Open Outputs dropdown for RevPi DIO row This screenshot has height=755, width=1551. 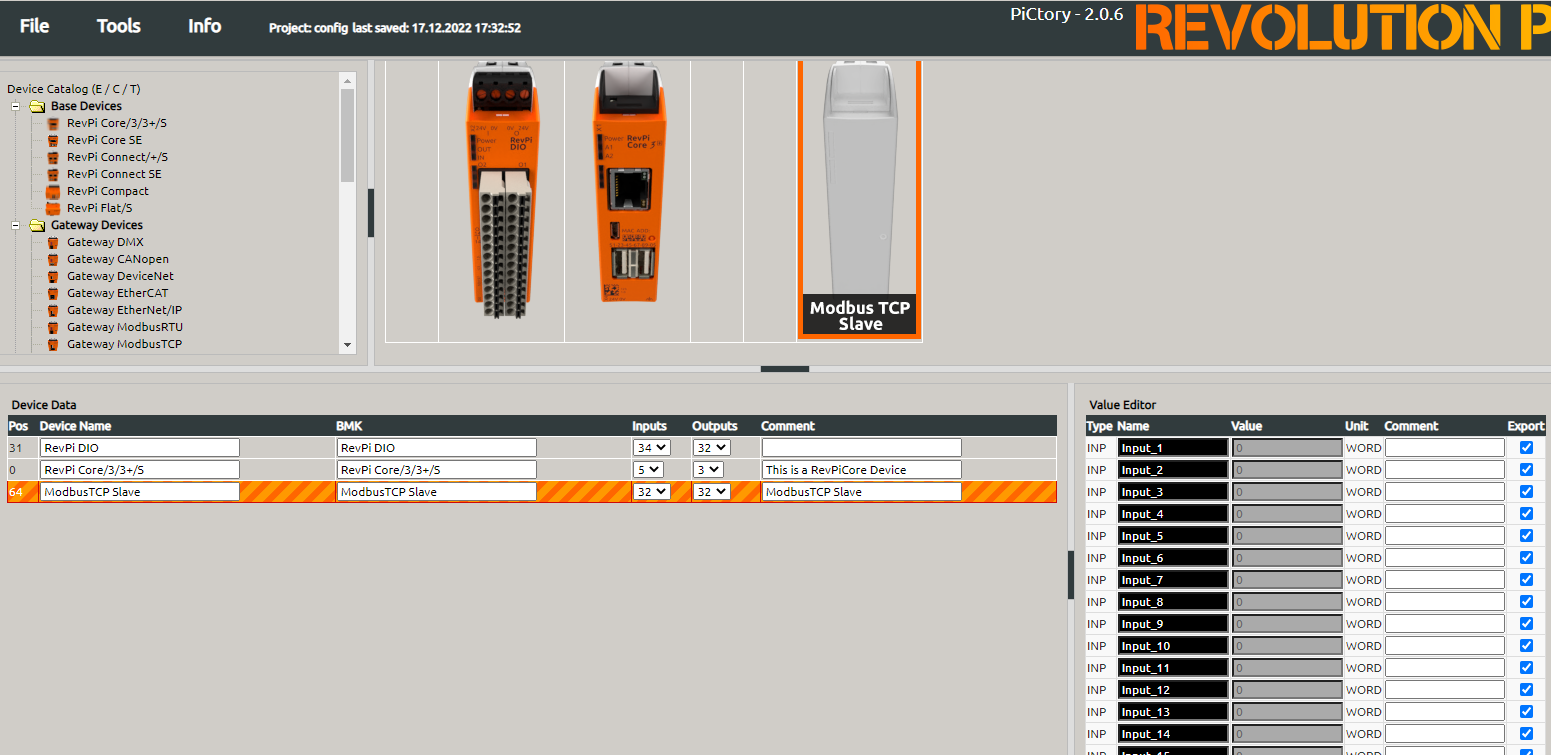[711, 448]
